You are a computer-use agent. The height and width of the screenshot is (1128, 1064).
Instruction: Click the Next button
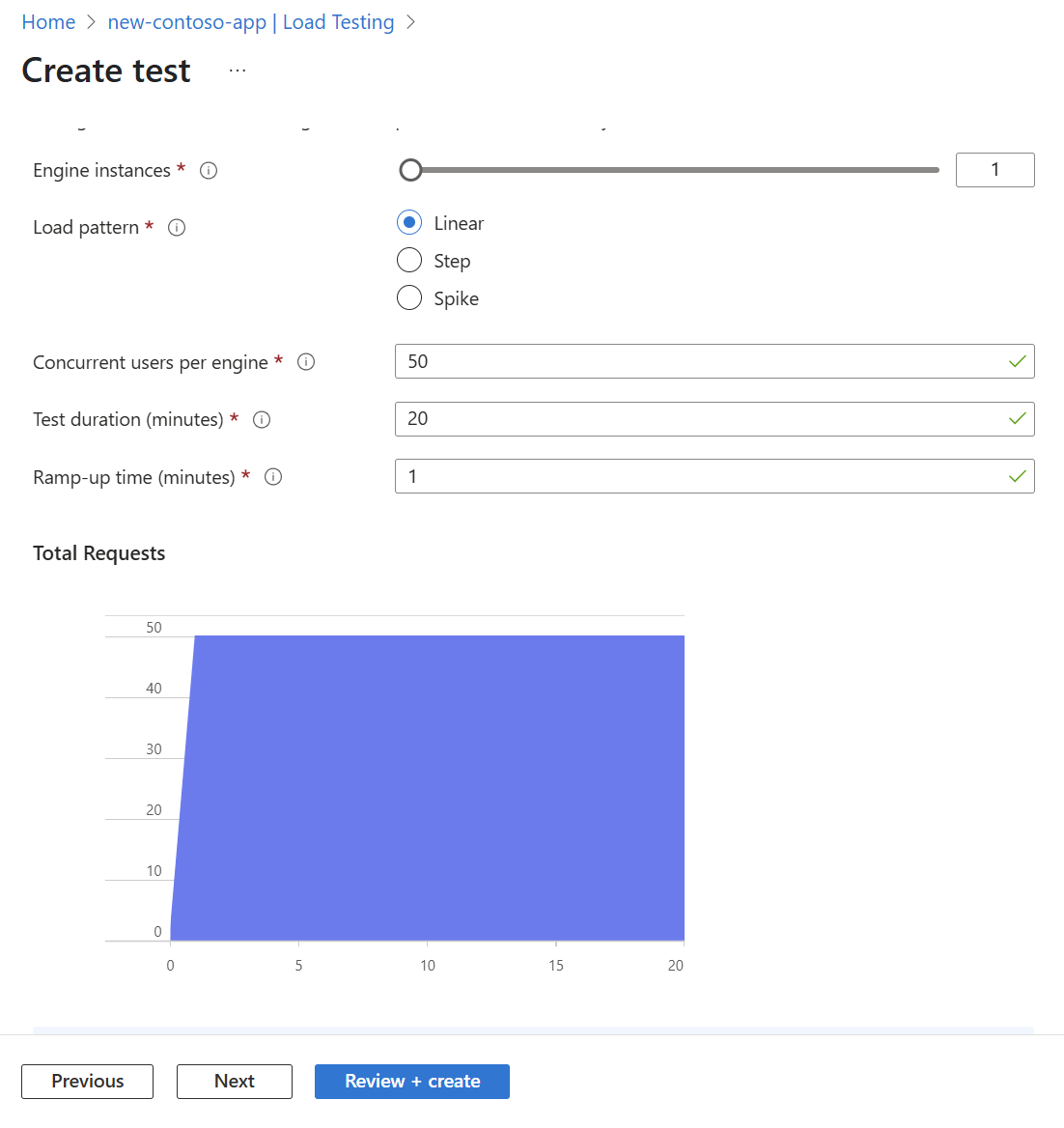(234, 1081)
